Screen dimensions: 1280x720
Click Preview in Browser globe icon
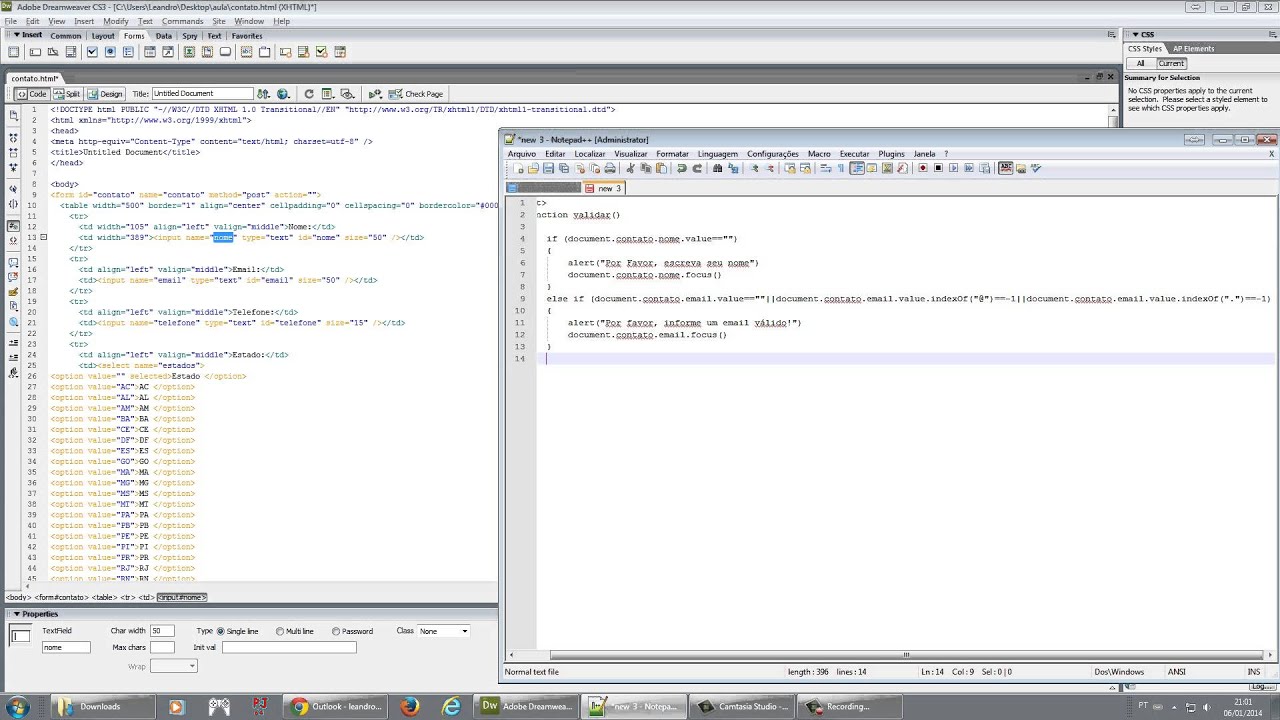pyautogui.click(x=283, y=94)
